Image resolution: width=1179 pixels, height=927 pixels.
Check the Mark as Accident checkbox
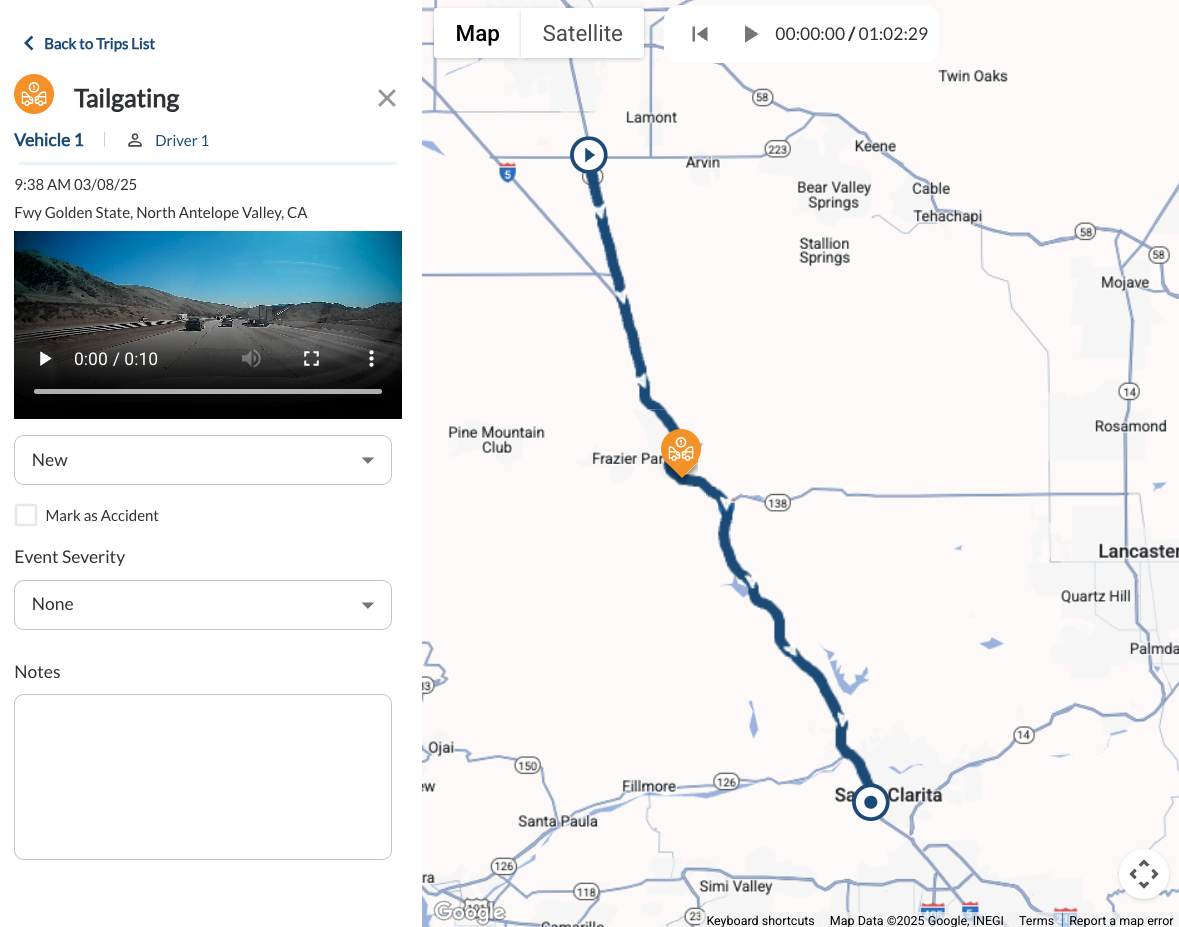(25, 515)
